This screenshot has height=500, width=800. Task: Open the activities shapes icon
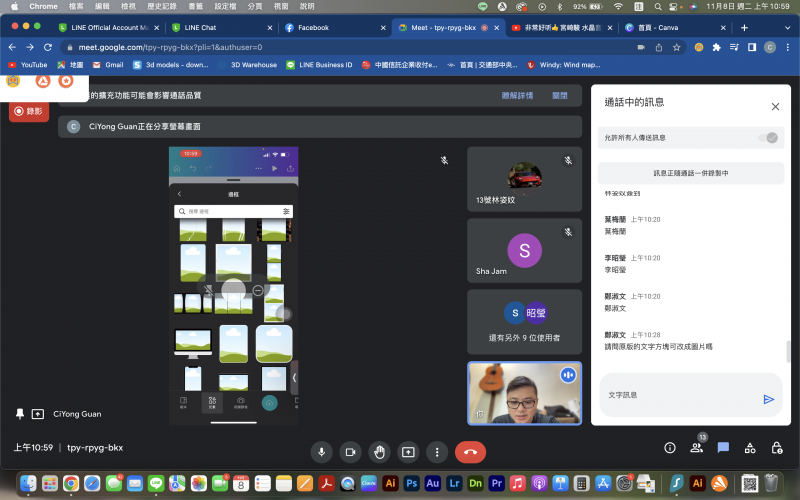(x=749, y=448)
